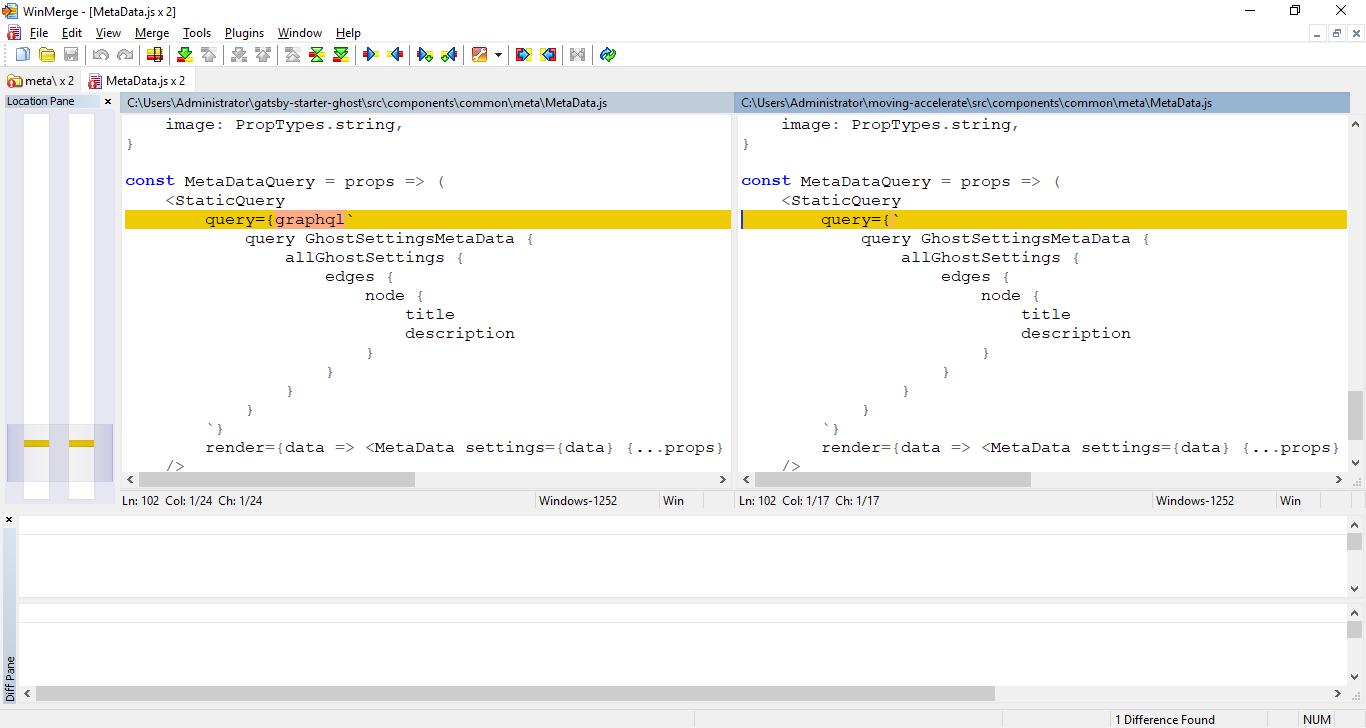Click the gatsby-starter-ghost file path header
Screen dimensions: 1366x728
click(426, 103)
